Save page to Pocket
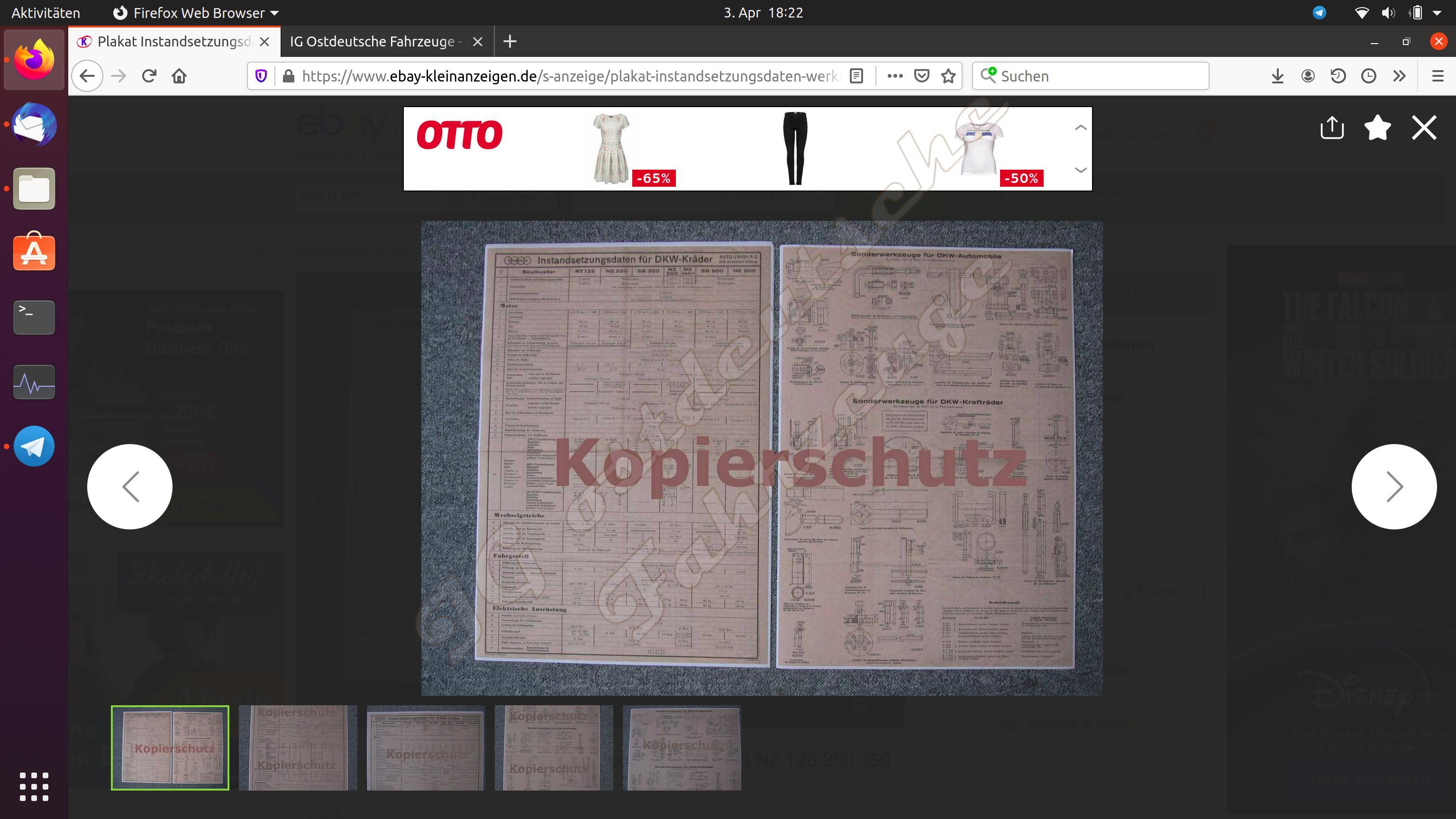Screen dimensions: 1456x819 (922, 76)
